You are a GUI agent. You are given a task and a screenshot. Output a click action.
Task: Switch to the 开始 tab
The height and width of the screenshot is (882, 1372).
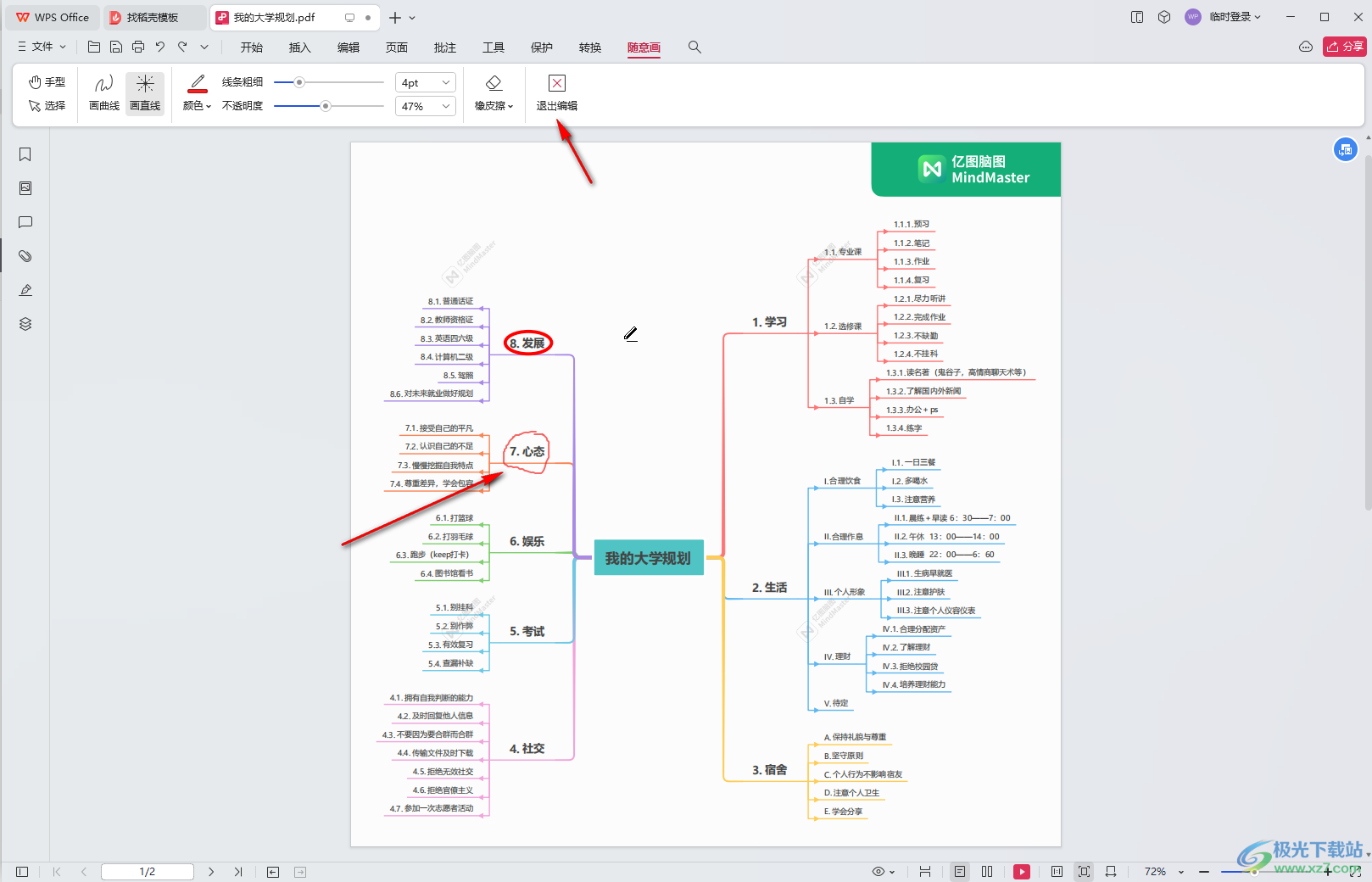pyautogui.click(x=252, y=47)
